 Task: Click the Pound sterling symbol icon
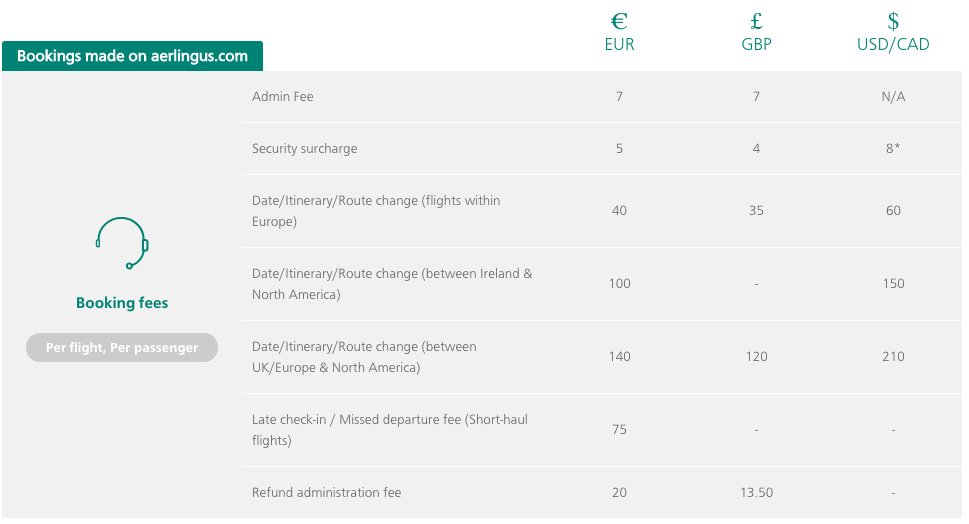click(x=756, y=21)
